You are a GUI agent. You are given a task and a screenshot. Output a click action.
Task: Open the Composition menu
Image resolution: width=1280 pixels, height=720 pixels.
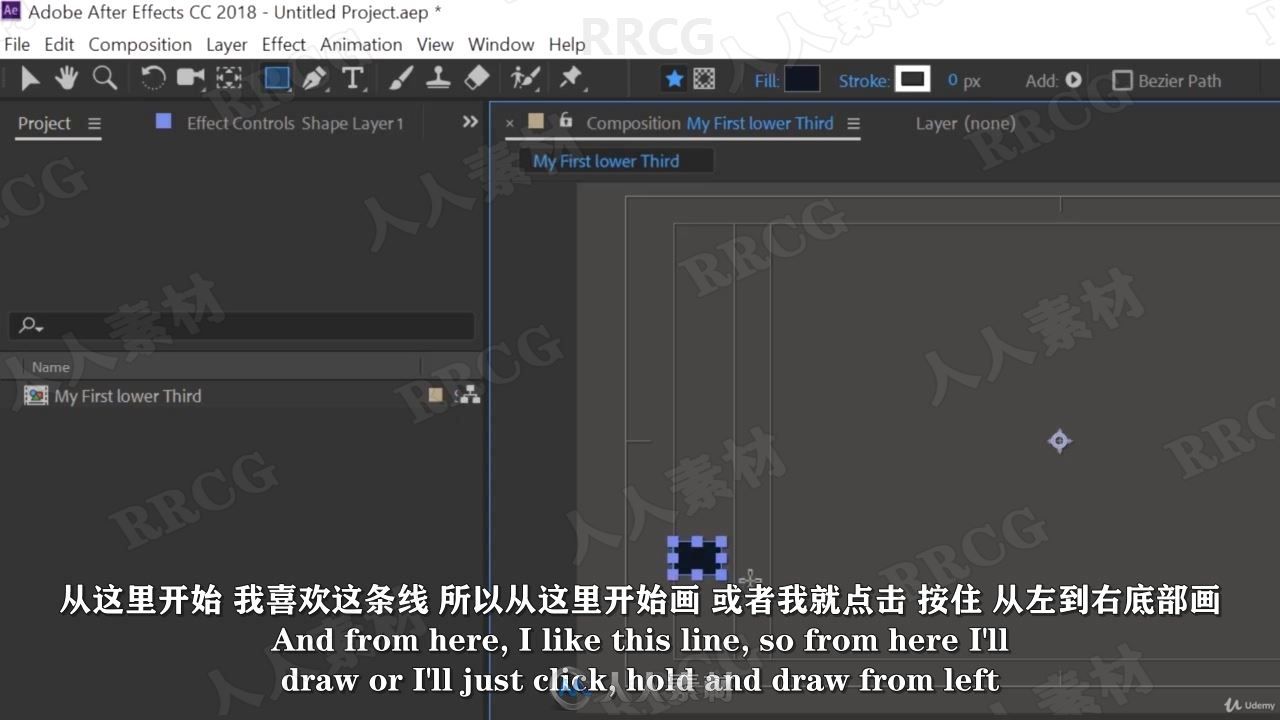[x=140, y=44]
